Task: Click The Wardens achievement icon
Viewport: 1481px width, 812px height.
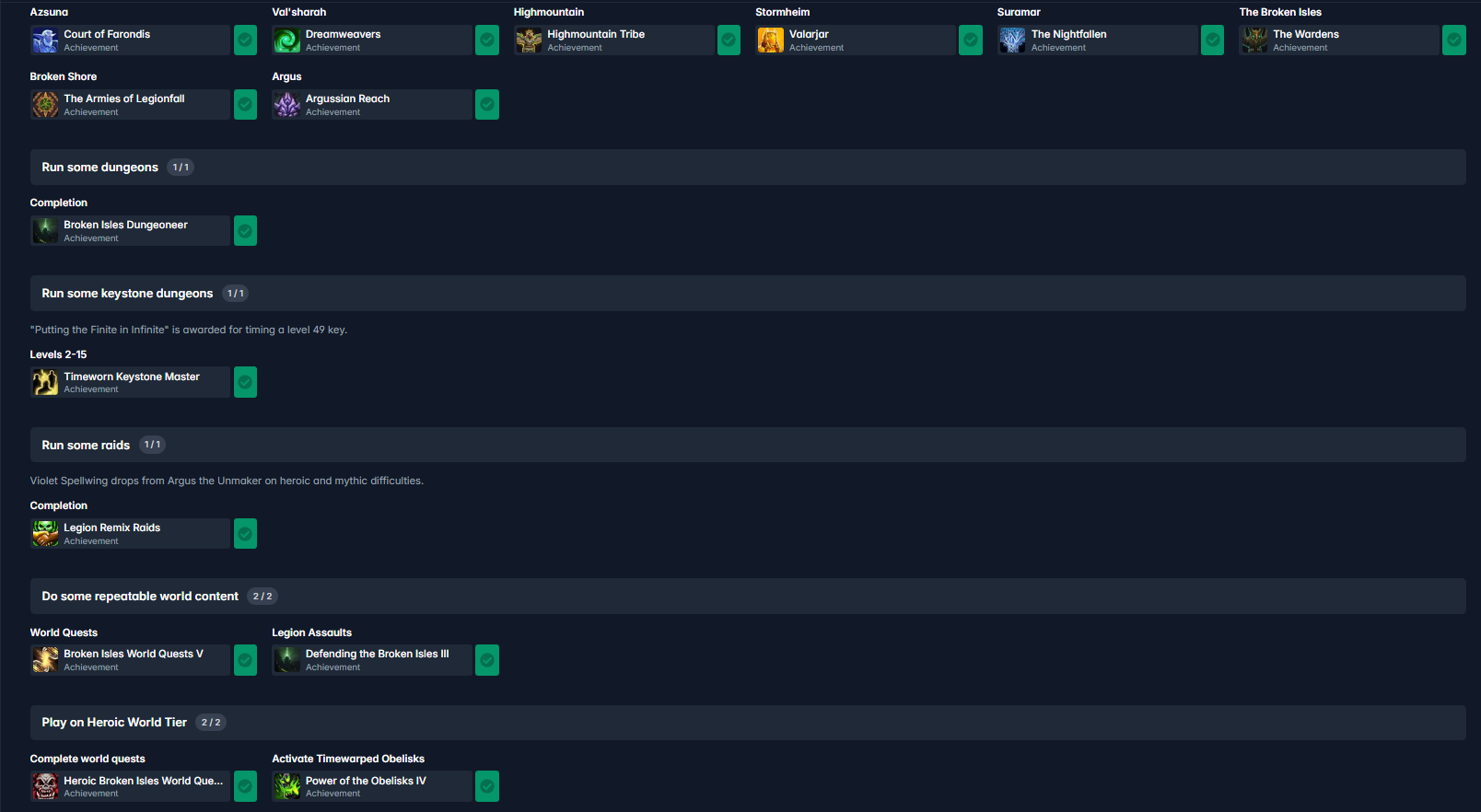Action: coord(1254,41)
